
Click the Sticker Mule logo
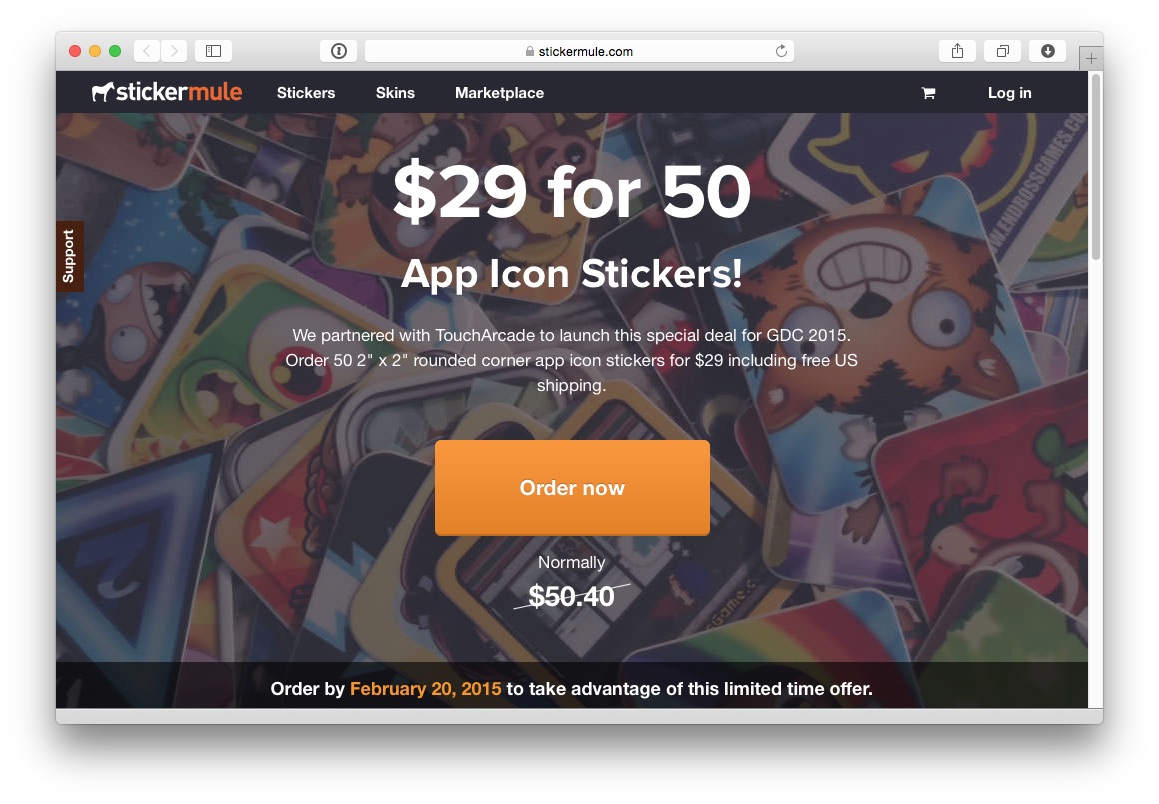167,92
